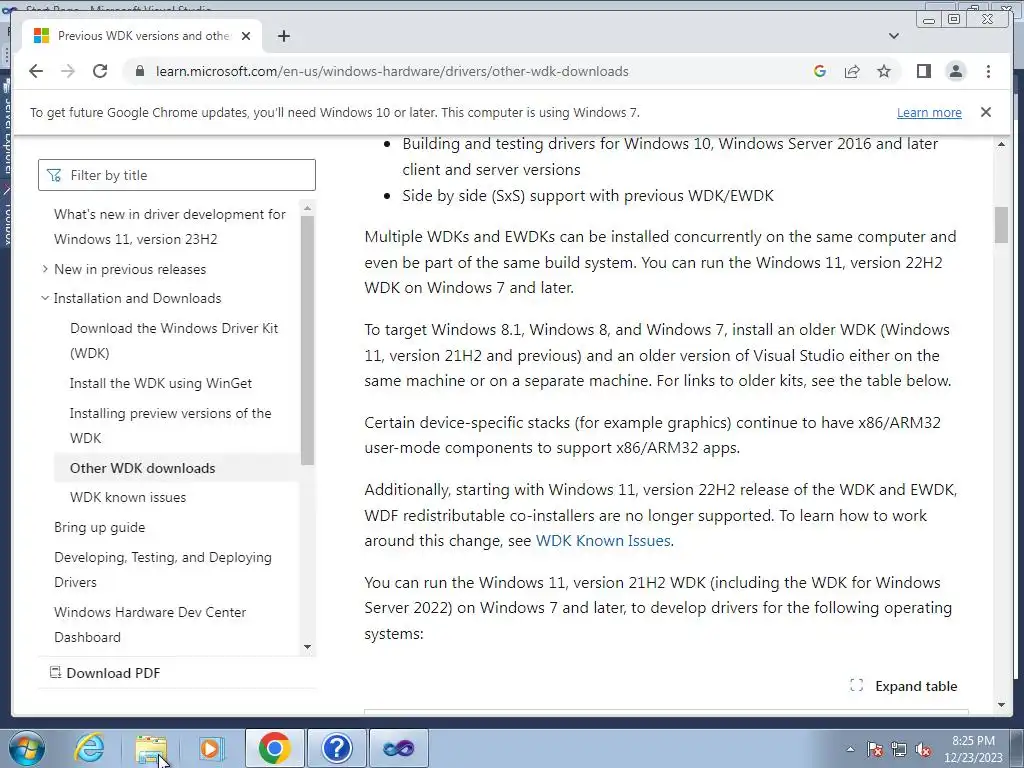The height and width of the screenshot is (768, 1024).
Task: Click the Action Center flag tray icon
Action: tap(874, 749)
